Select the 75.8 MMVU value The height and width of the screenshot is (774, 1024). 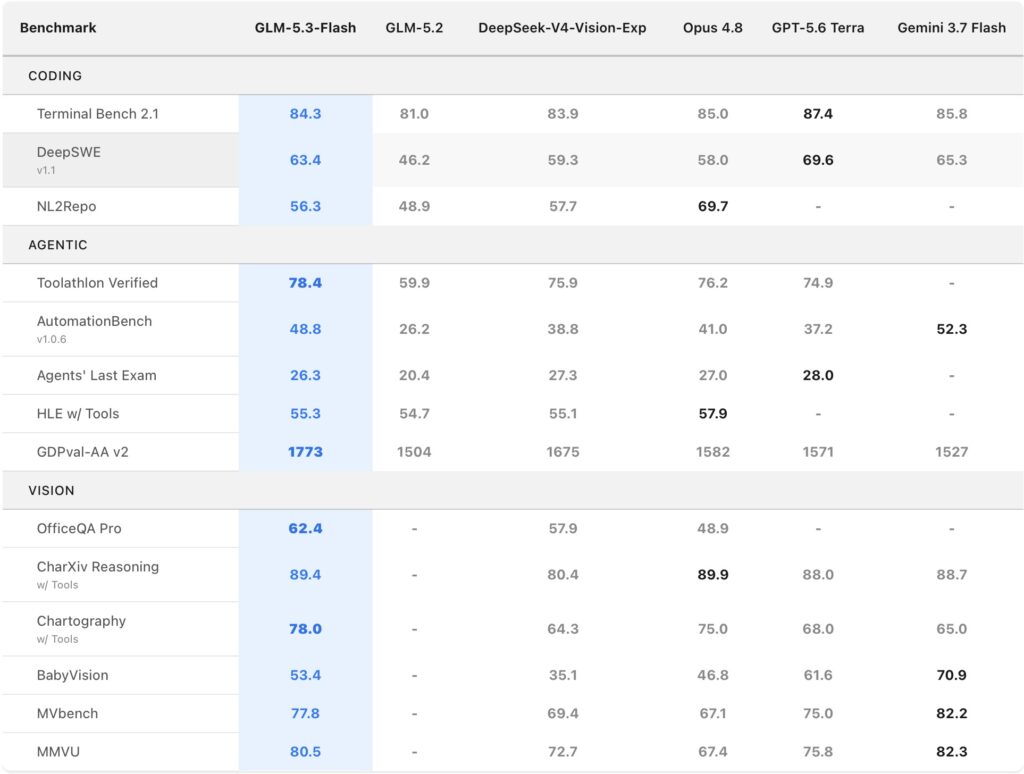click(818, 752)
